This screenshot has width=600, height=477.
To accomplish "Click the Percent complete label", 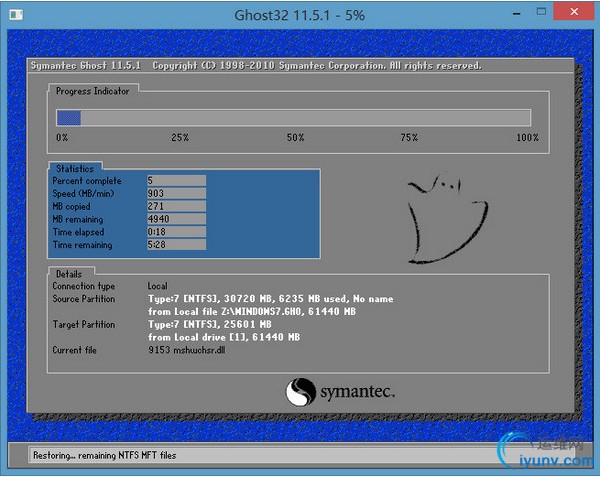I will (x=87, y=181).
